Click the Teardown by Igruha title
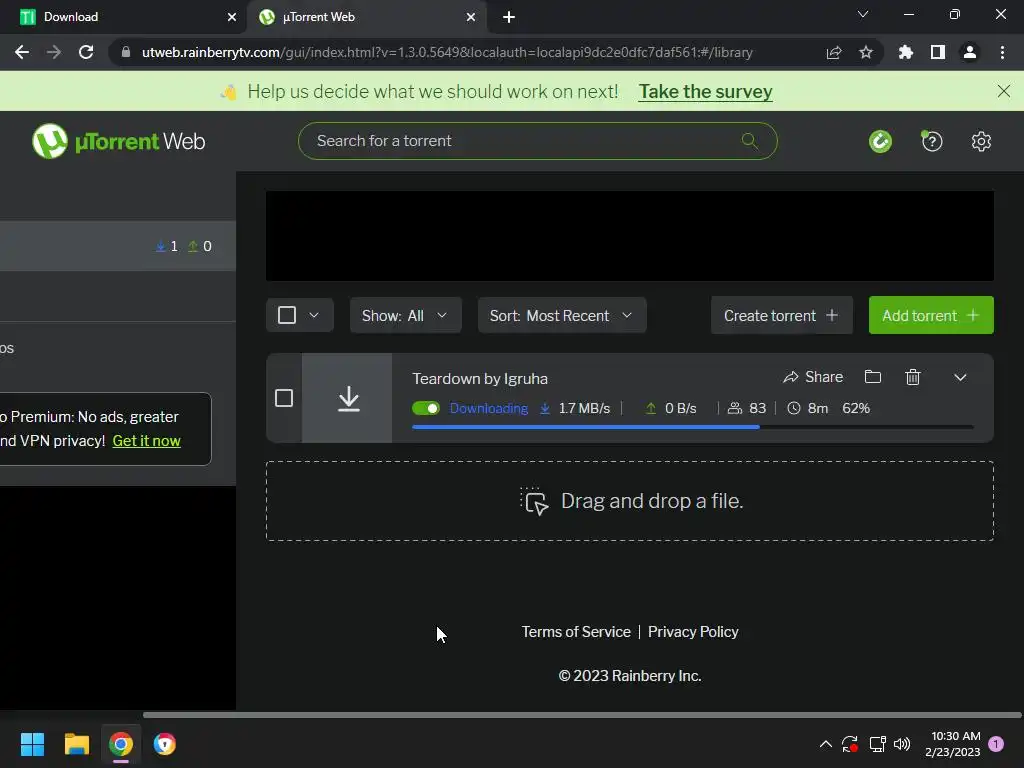Screen dimensions: 1024x768 coord(480,379)
